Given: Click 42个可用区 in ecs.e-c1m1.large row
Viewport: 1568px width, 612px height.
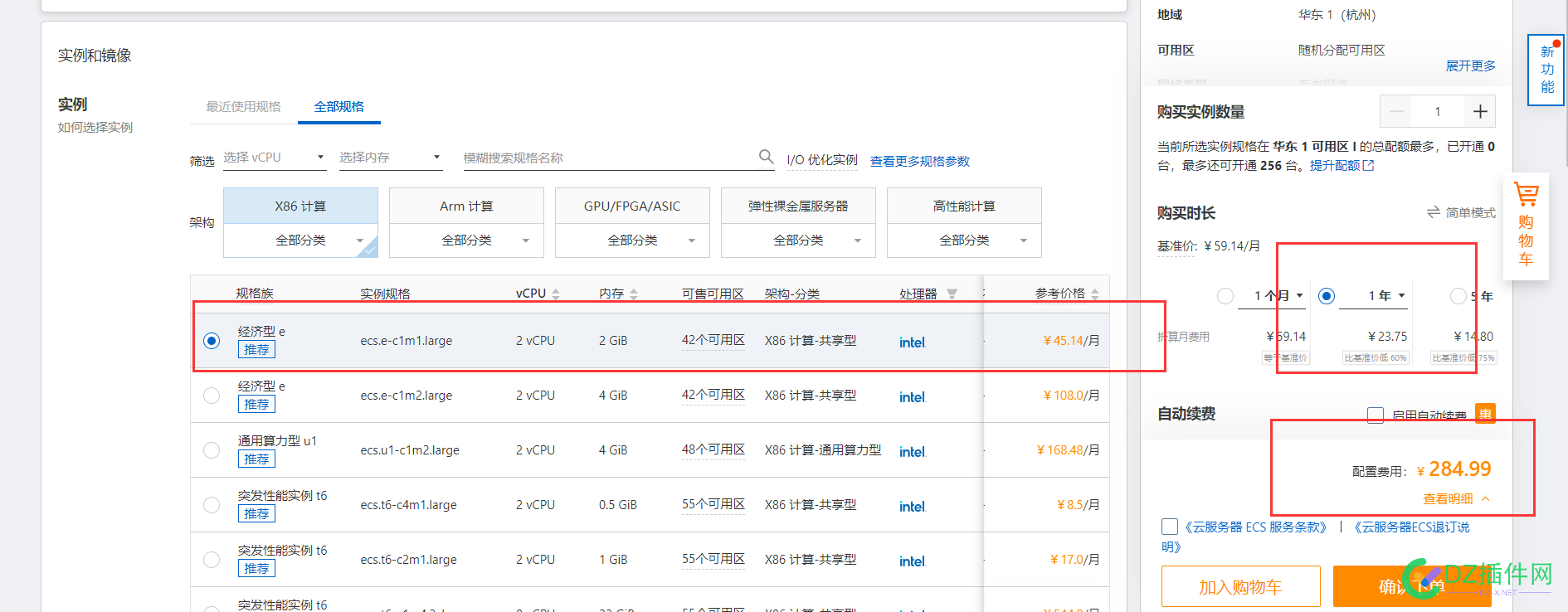Looking at the screenshot, I should pos(713,340).
